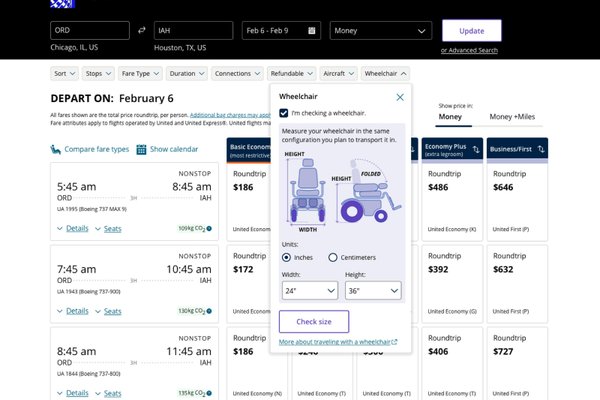Select the Basic Economy column header
This screenshot has height=400, width=600.
pos(249,150)
